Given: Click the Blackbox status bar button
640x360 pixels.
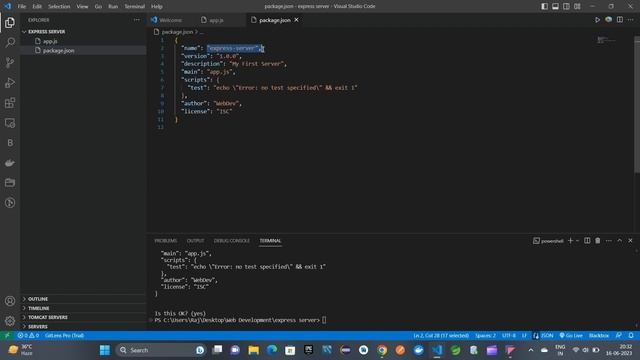Looking at the screenshot, I should tap(599, 336).
